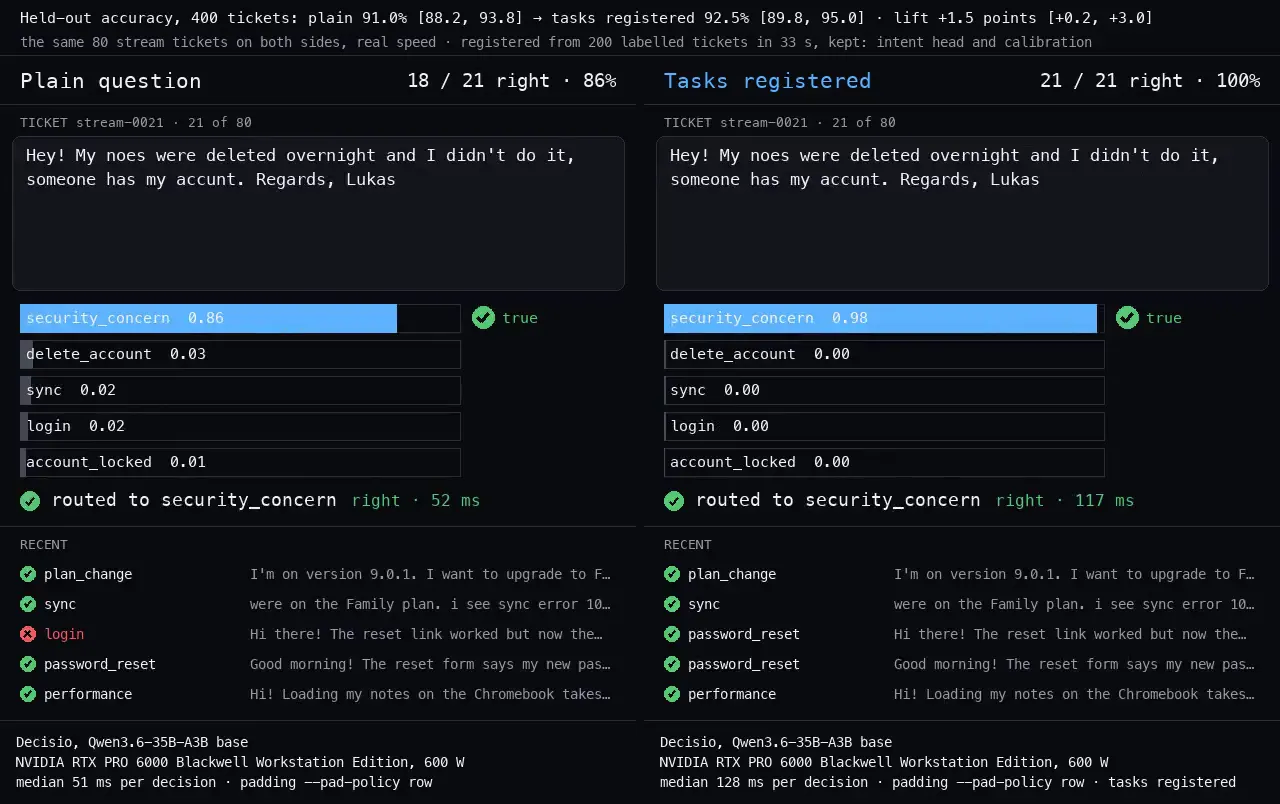Click the right 'NVIDIA RTX PRO 6000 Blackwell' footer line
Screen dimensions: 1280x804
[x=884, y=762]
